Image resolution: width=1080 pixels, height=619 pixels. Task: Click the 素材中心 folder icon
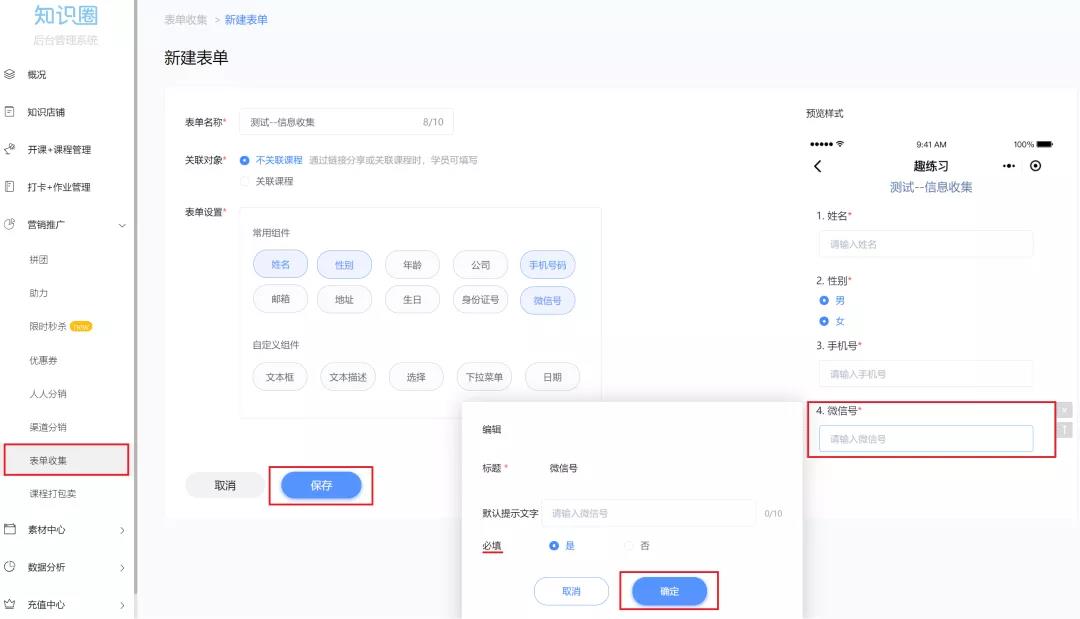(10, 529)
